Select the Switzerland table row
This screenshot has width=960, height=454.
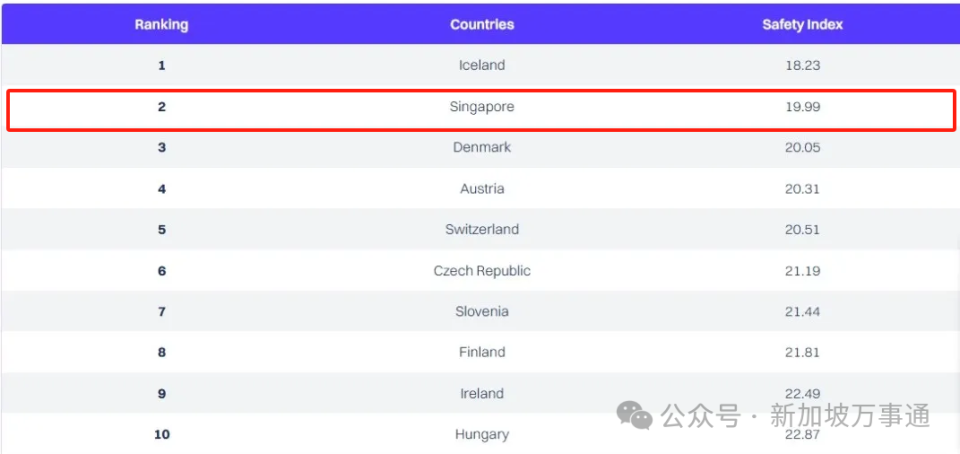tap(481, 229)
